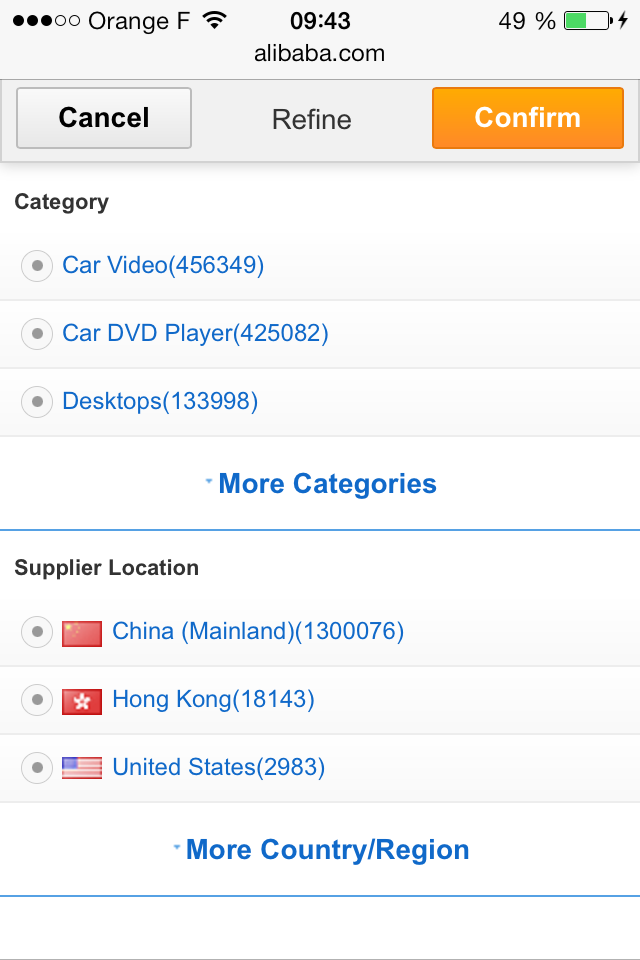Open the Car Video(456349) category link

tap(163, 265)
